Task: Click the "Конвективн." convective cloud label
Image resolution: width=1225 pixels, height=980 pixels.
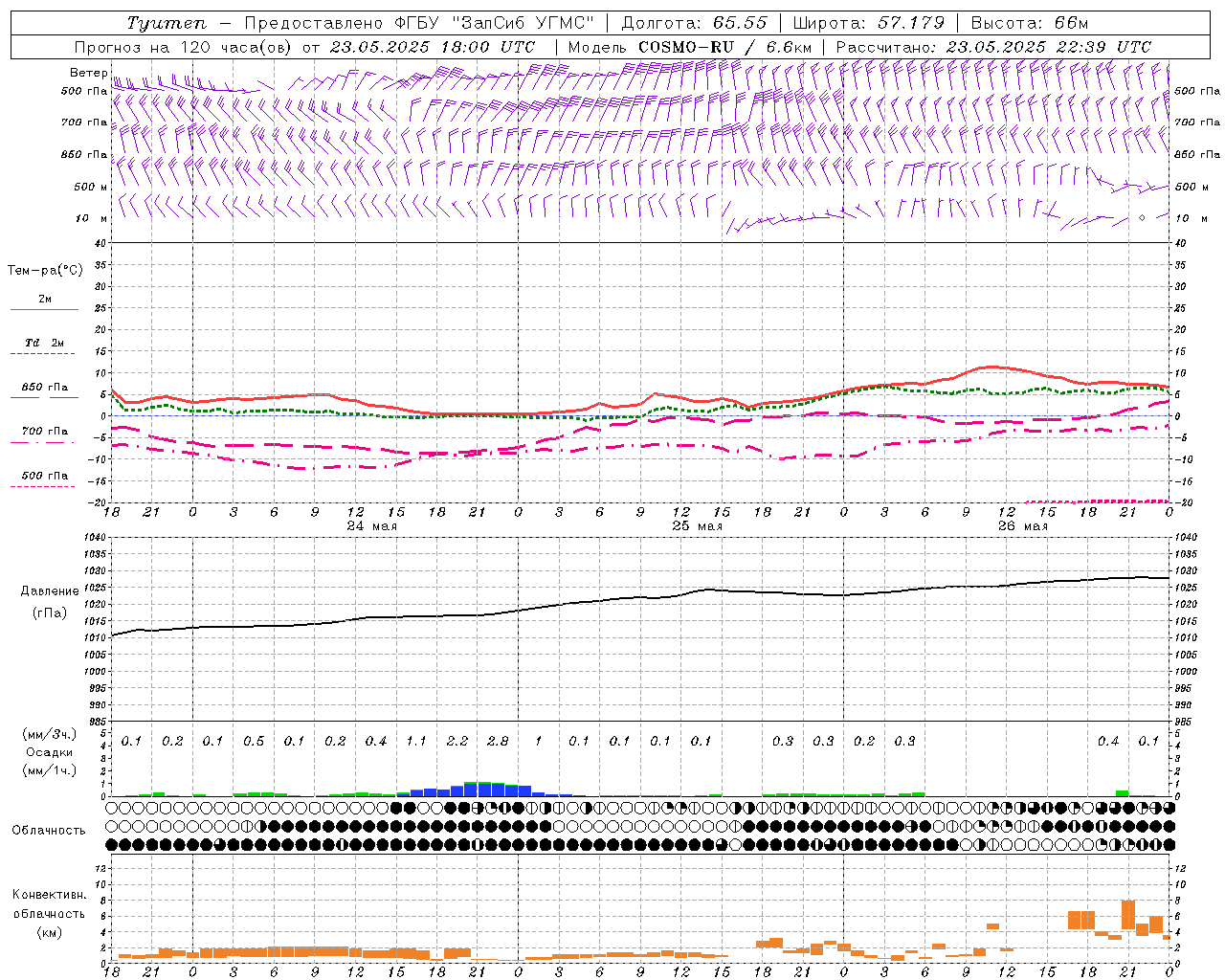Action: coord(49,895)
